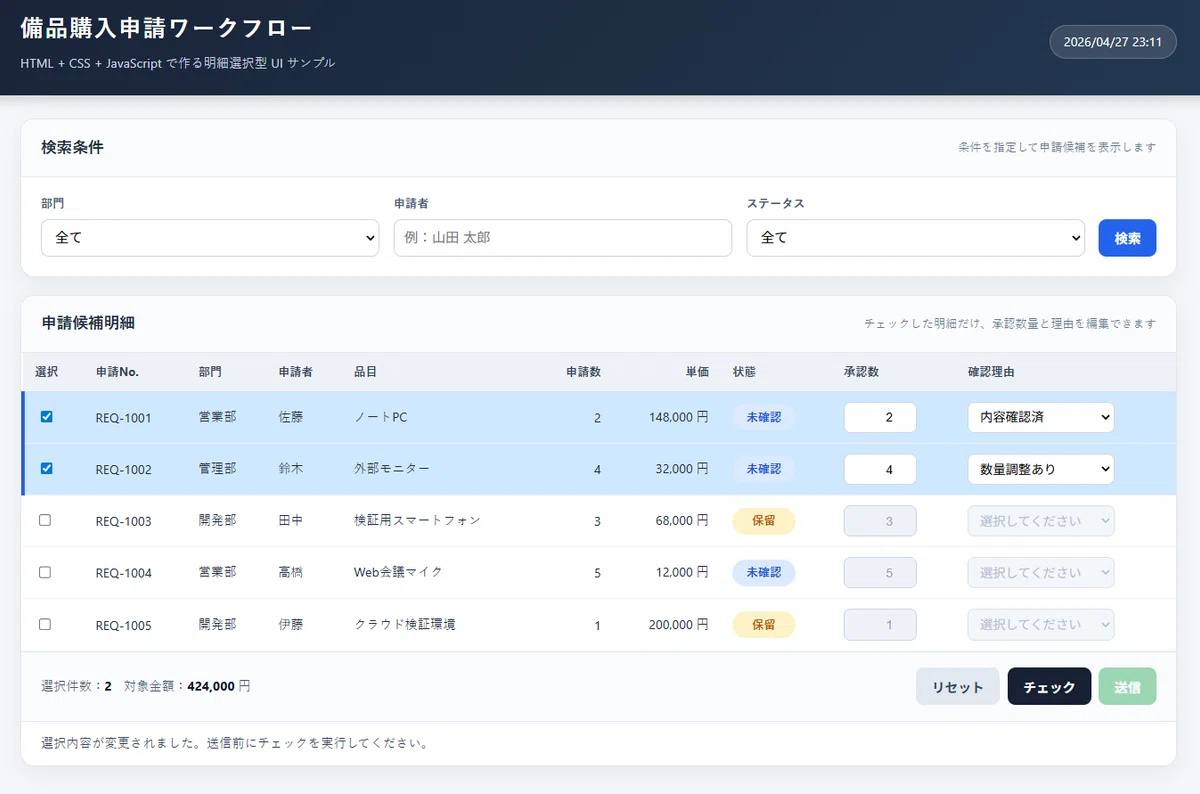The height and width of the screenshot is (794, 1200).
Task: Click the date-time badge in header
Action: click(1112, 42)
